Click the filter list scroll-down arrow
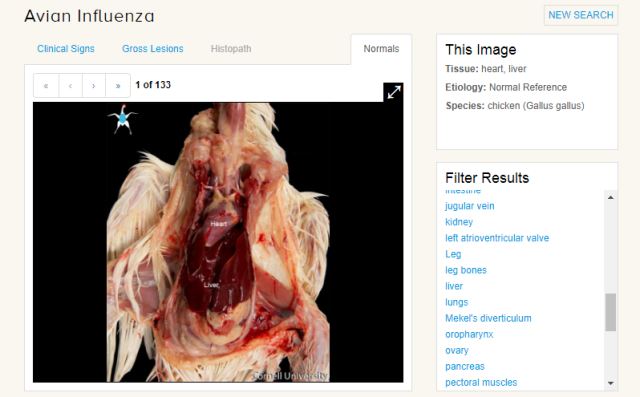The width and height of the screenshot is (640, 397). coord(611,383)
